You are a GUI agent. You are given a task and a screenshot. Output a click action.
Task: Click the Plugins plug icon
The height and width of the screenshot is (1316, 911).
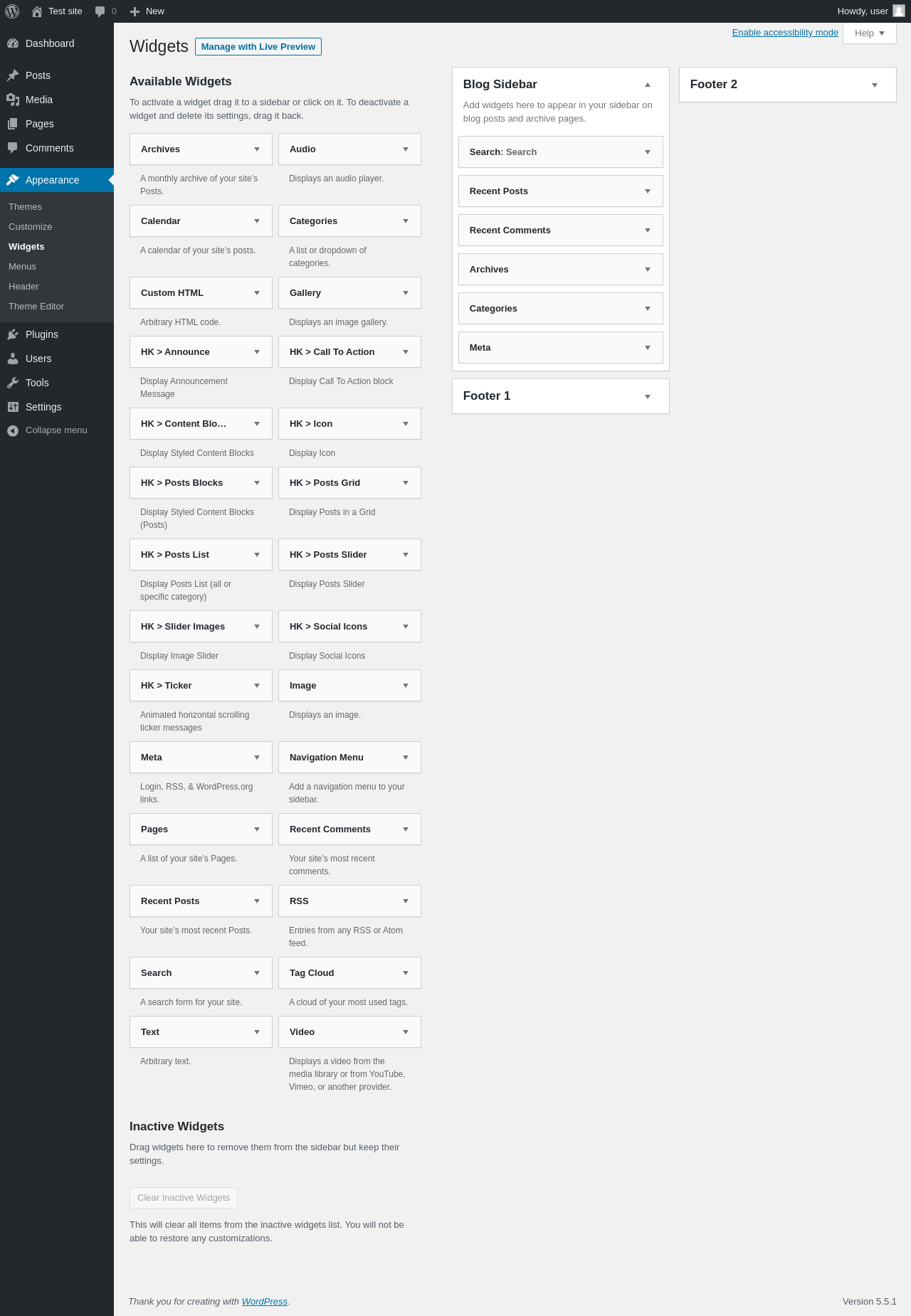coord(13,334)
